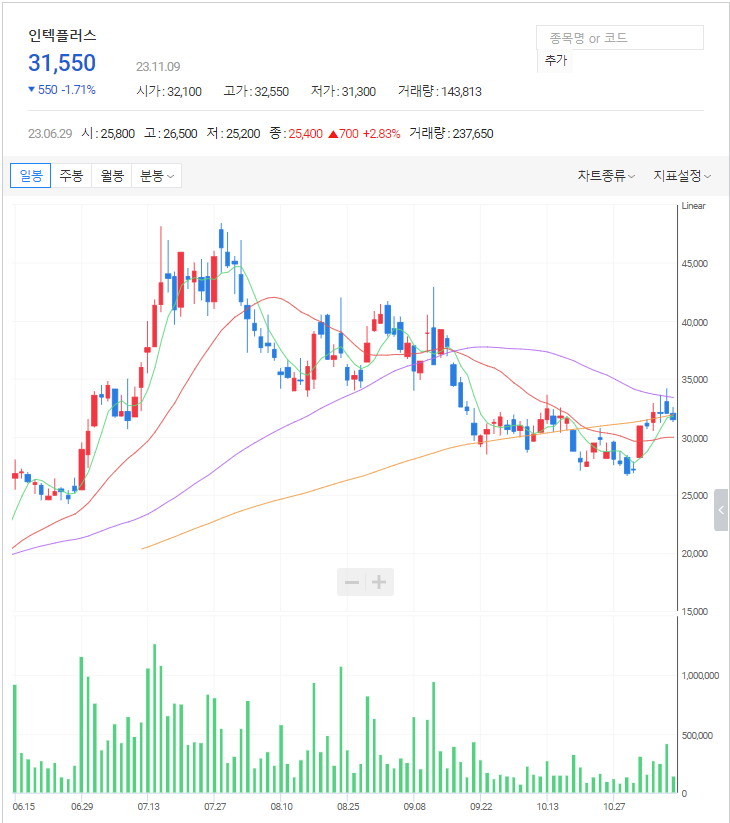Click the price change 550 -1.71%
The height and width of the screenshot is (823, 730).
pyautogui.click(x=62, y=90)
